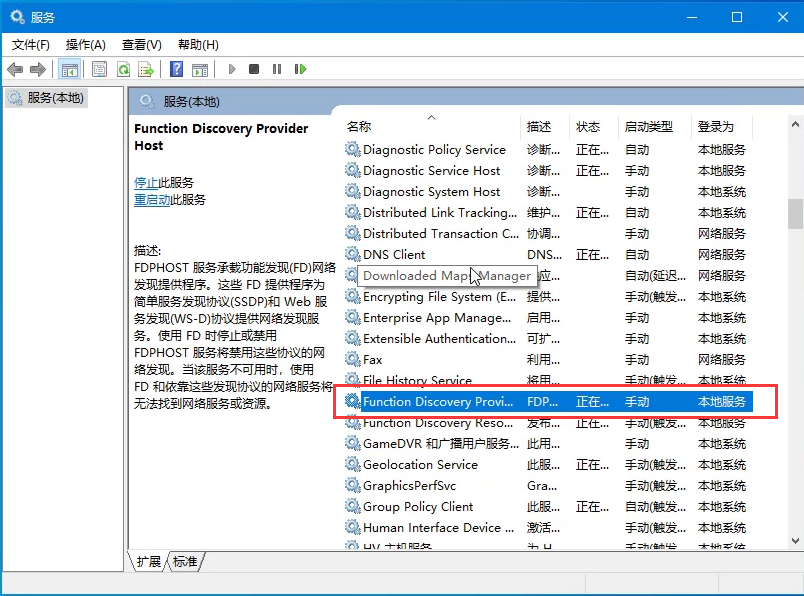Select the Encrypting File System service

(x=548, y=296)
